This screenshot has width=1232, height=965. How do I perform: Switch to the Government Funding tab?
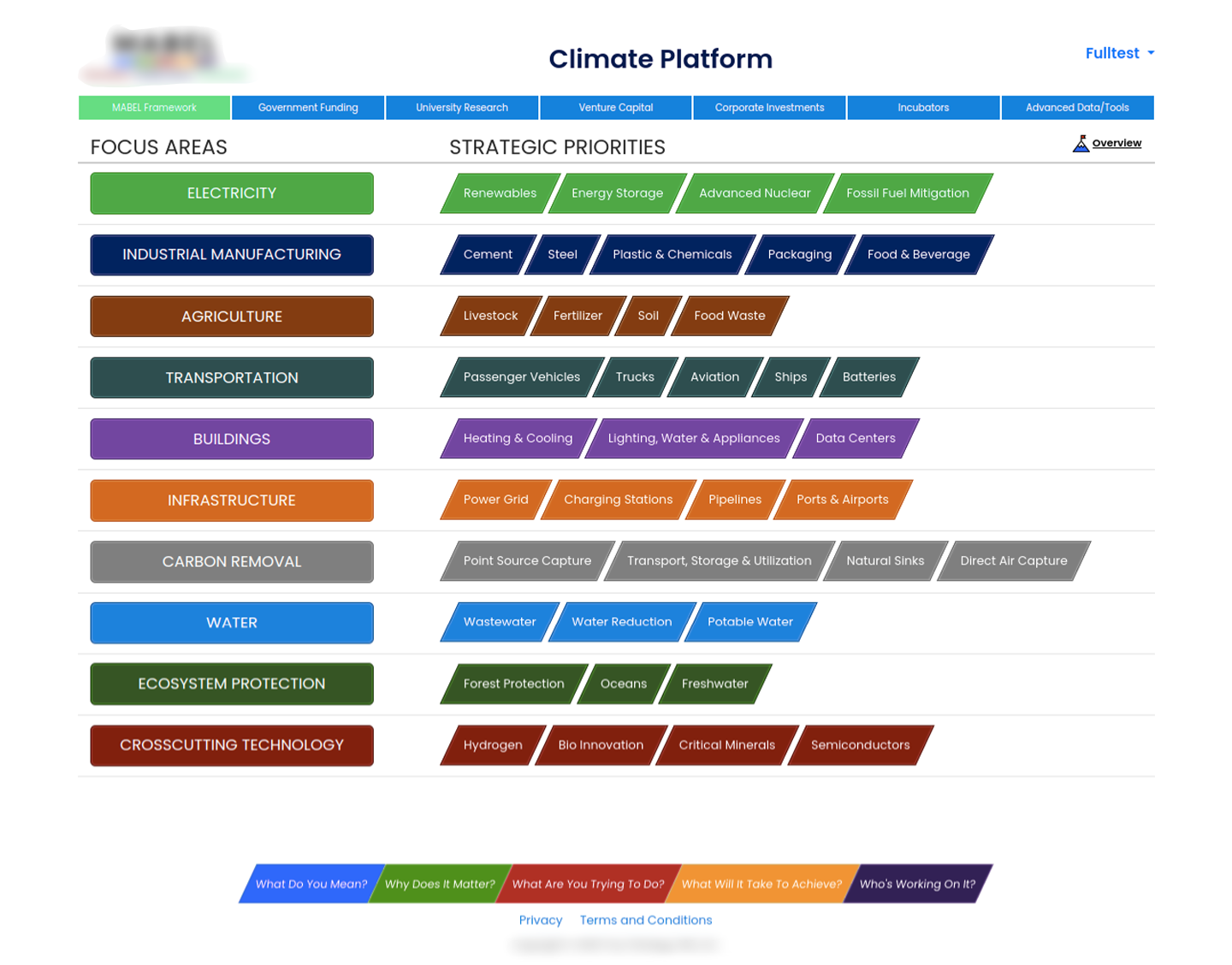point(308,108)
